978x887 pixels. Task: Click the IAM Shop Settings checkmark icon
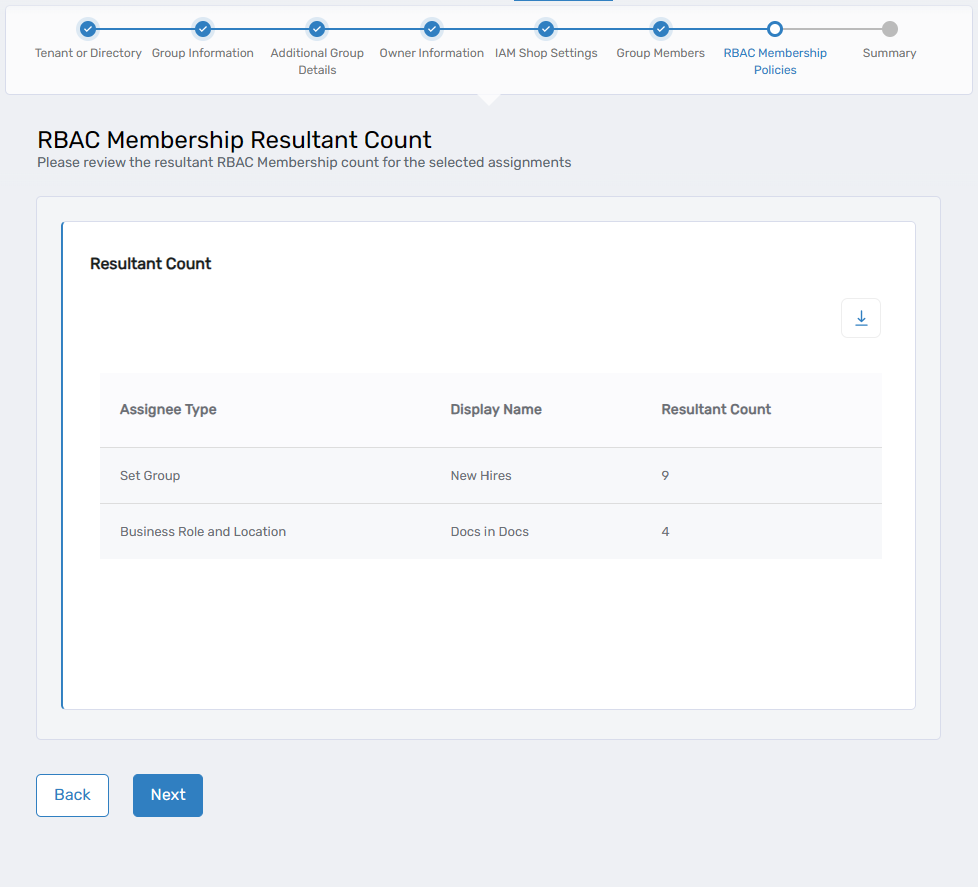click(546, 29)
